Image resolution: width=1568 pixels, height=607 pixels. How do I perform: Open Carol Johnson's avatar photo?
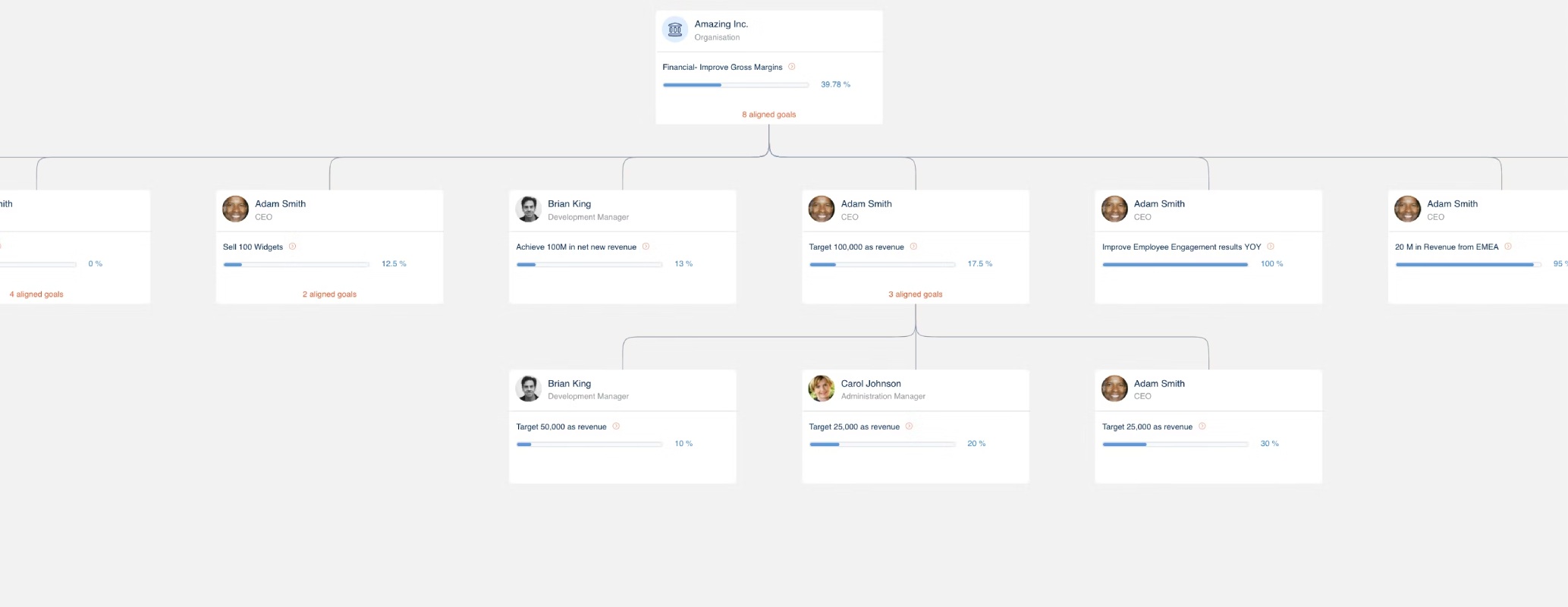(822, 388)
